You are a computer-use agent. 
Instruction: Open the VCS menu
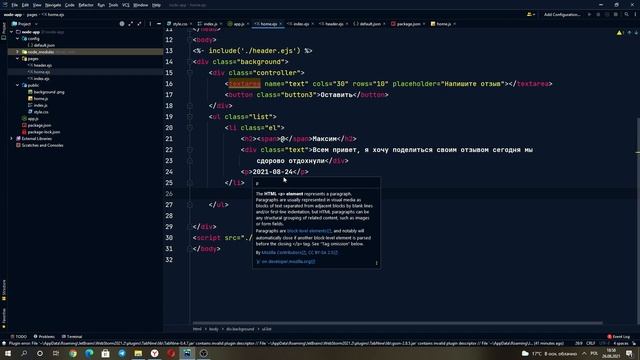pos(126,5)
